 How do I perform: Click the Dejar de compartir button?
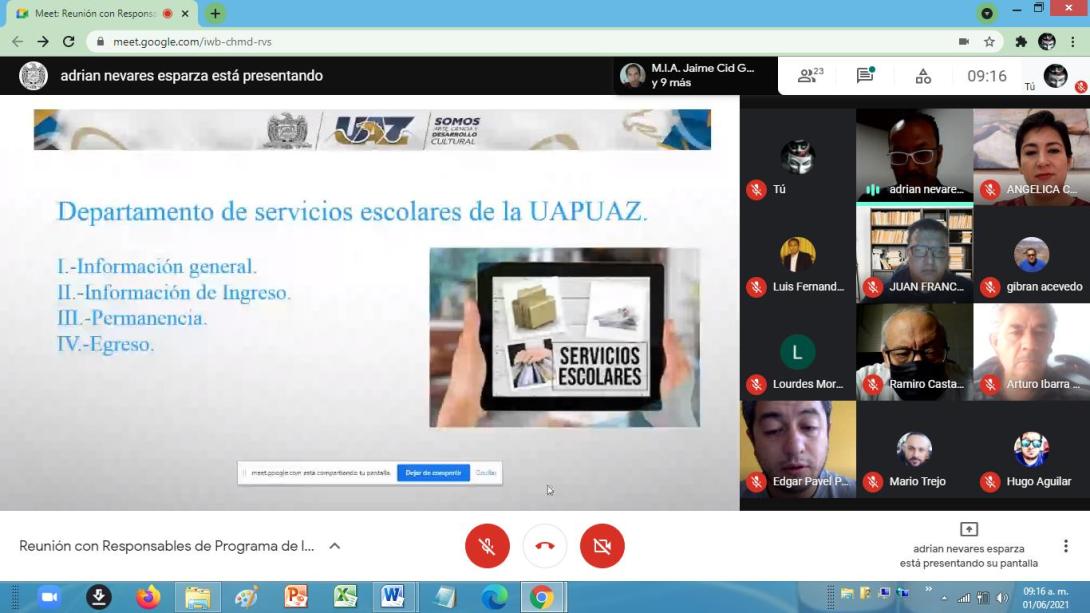click(433, 473)
